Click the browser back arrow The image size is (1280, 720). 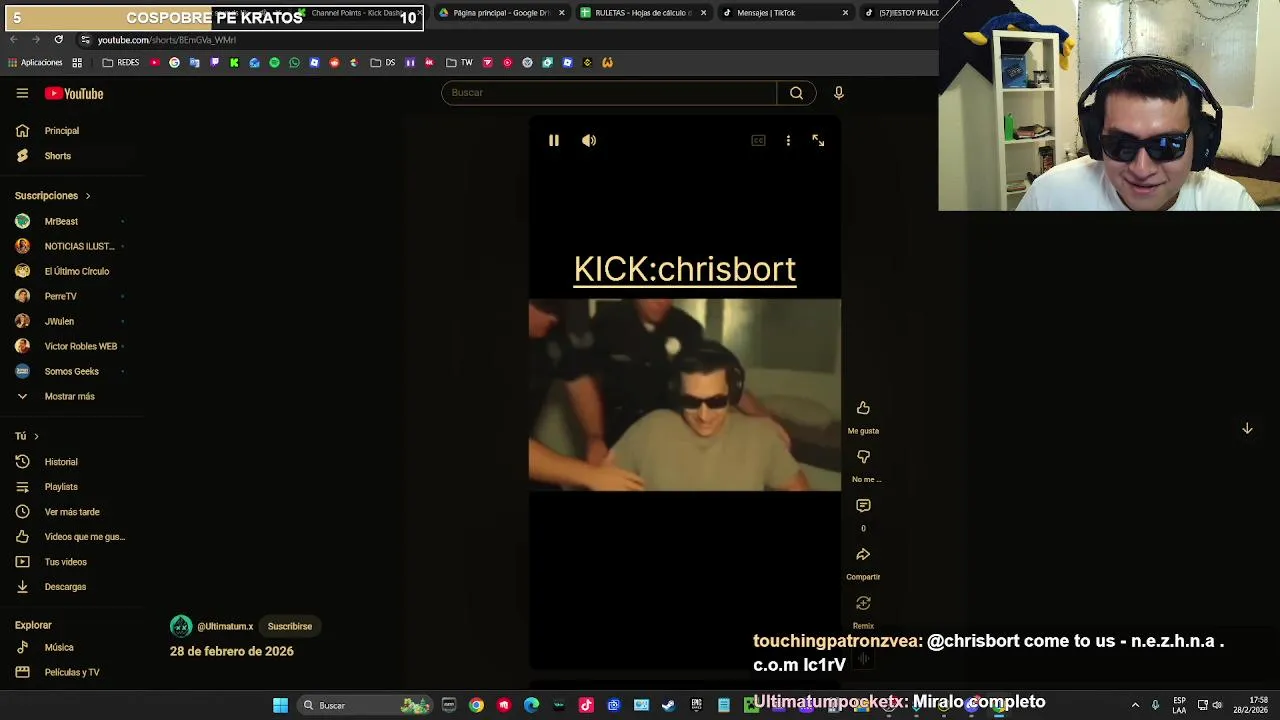click(x=13, y=40)
